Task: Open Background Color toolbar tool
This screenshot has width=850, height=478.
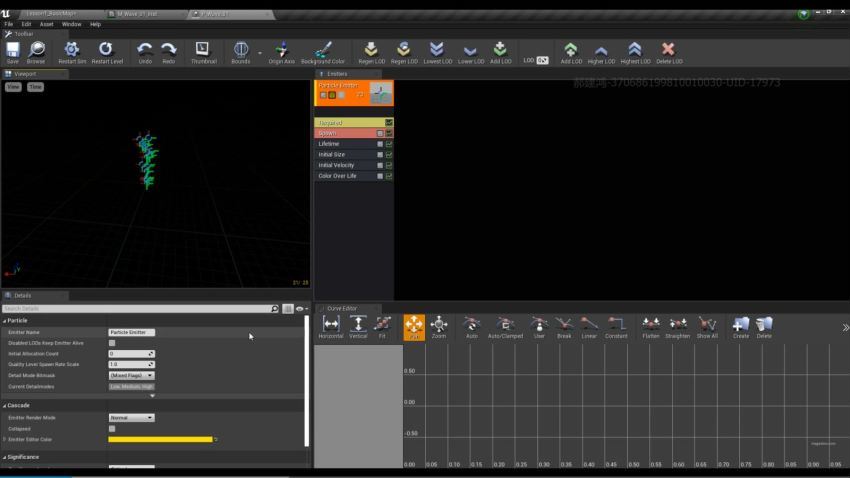Action: (323, 52)
